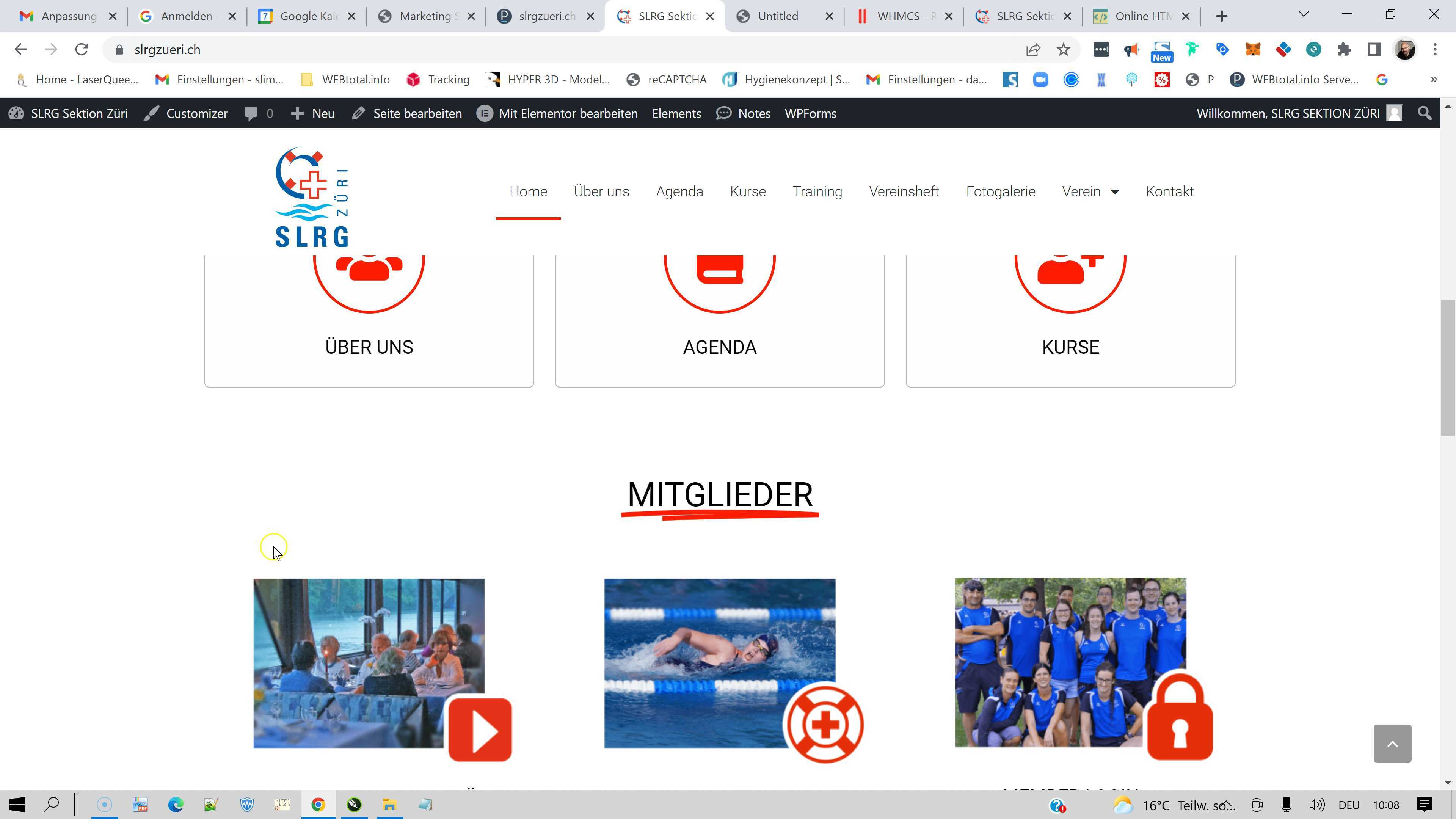The image size is (1456, 819).
Task: Expand the hidden bookmarks overflow chevron
Action: 1434,80
